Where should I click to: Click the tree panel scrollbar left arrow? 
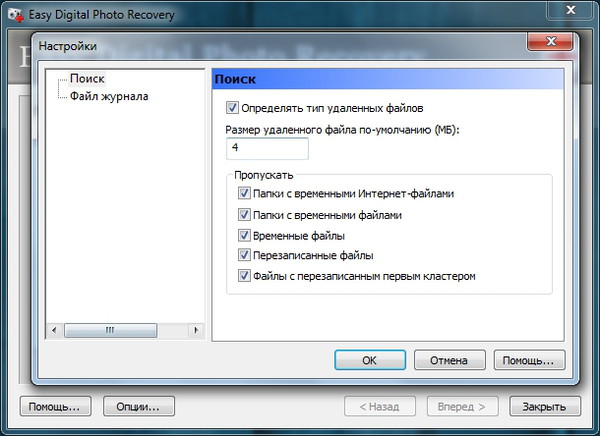54,330
